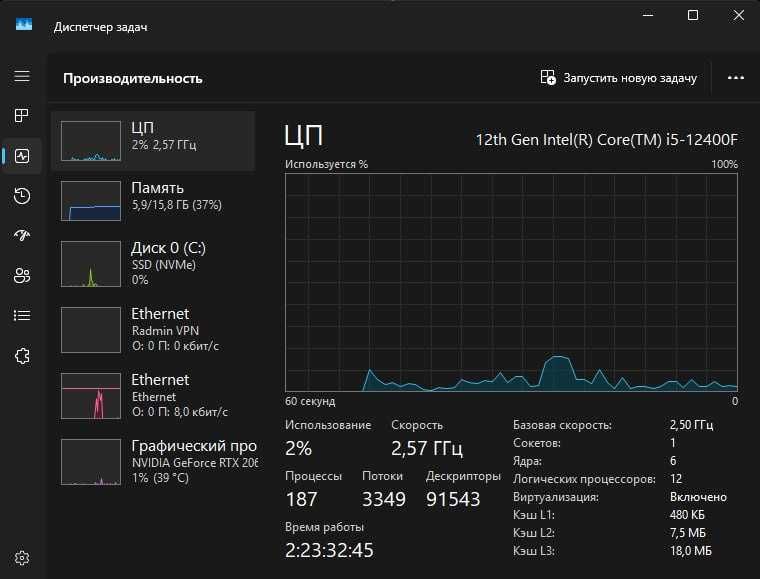The width and height of the screenshot is (760, 579).
Task: Click the Производительность page heading
Action: click(132, 78)
